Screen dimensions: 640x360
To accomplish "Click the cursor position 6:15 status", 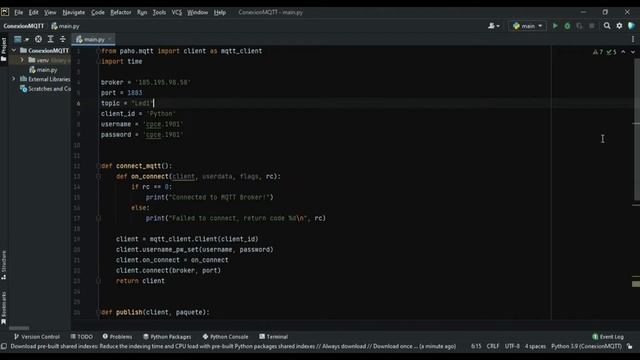I will [476, 347].
